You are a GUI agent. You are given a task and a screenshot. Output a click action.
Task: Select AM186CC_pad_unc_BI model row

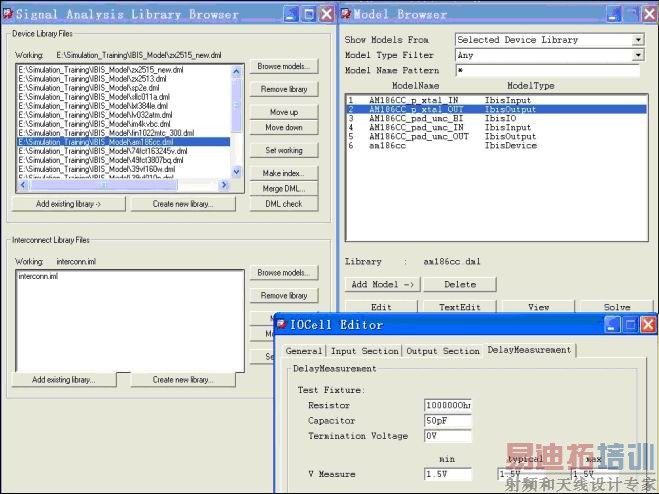click(496, 119)
